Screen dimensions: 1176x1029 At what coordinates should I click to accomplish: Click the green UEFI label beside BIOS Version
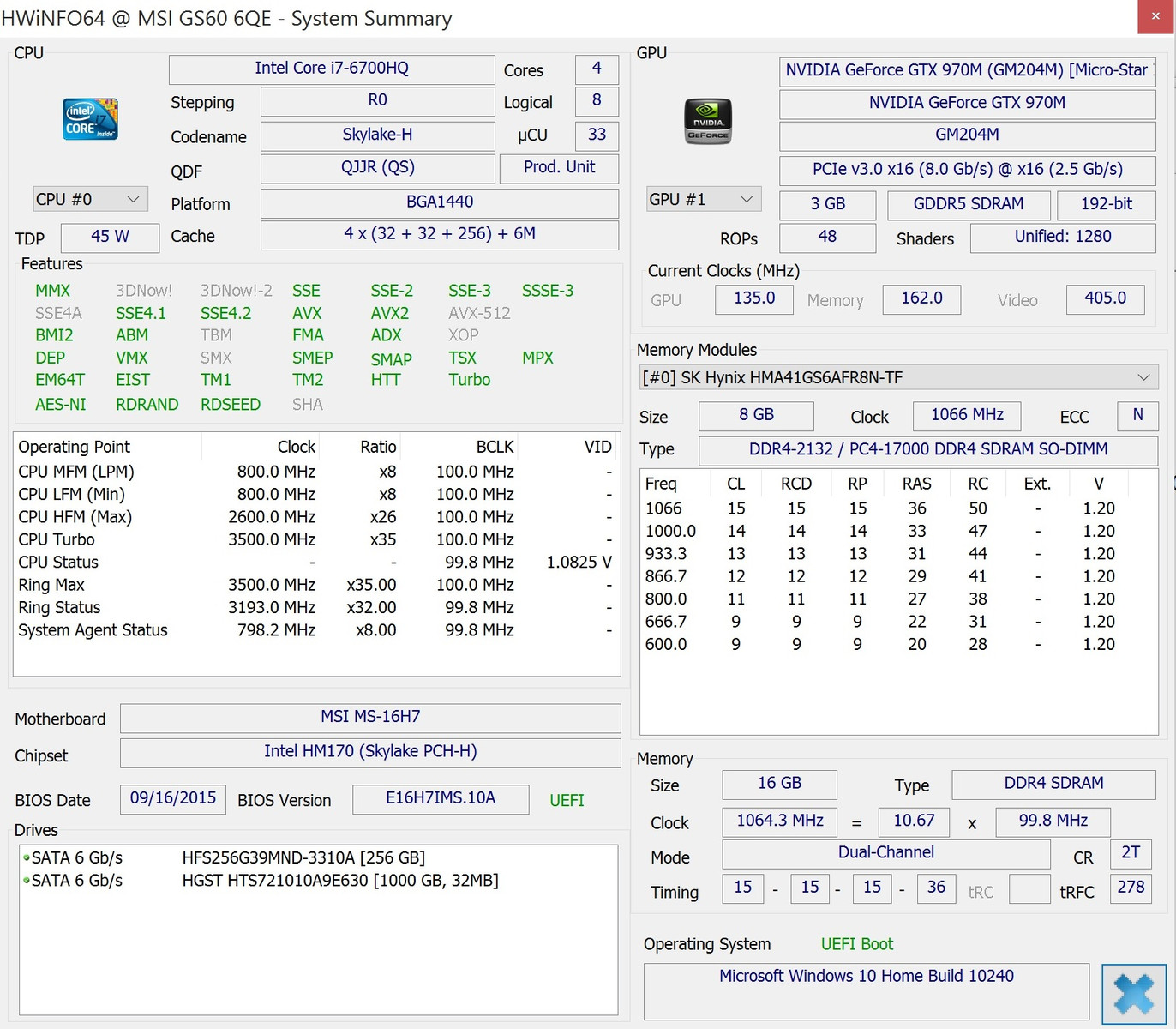(567, 800)
